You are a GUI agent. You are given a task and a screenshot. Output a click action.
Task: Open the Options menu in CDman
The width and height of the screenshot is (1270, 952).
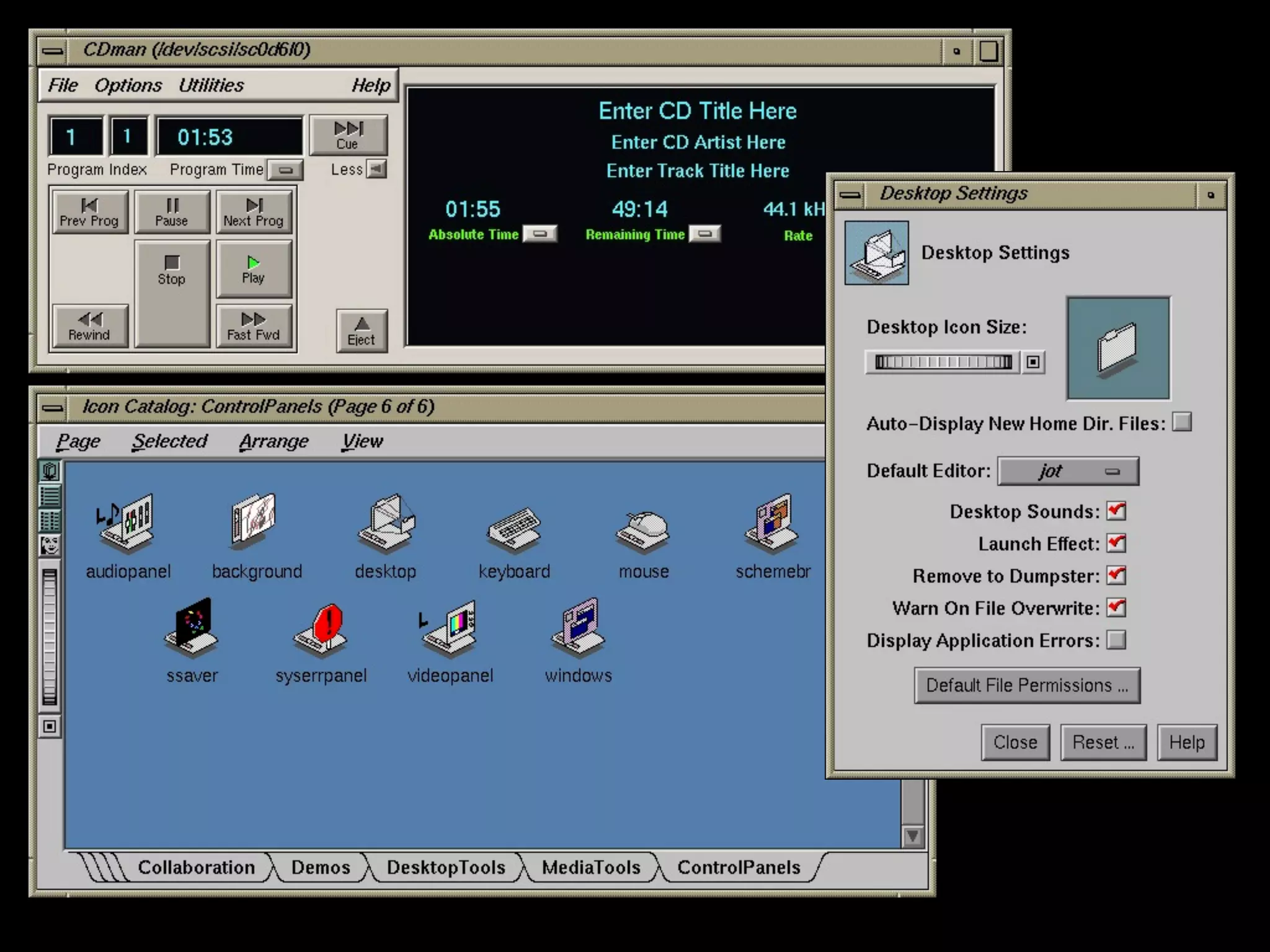(128, 85)
